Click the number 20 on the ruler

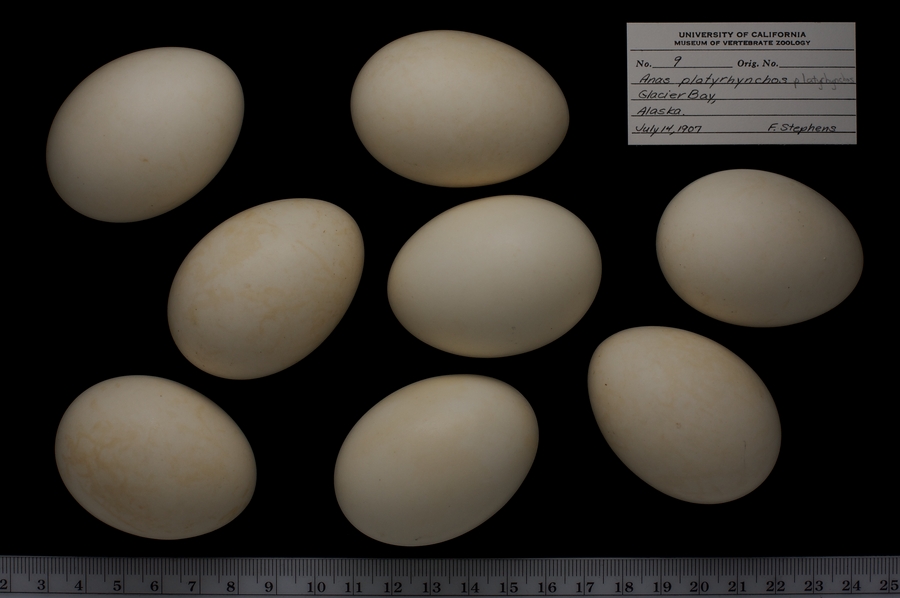coord(700,586)
